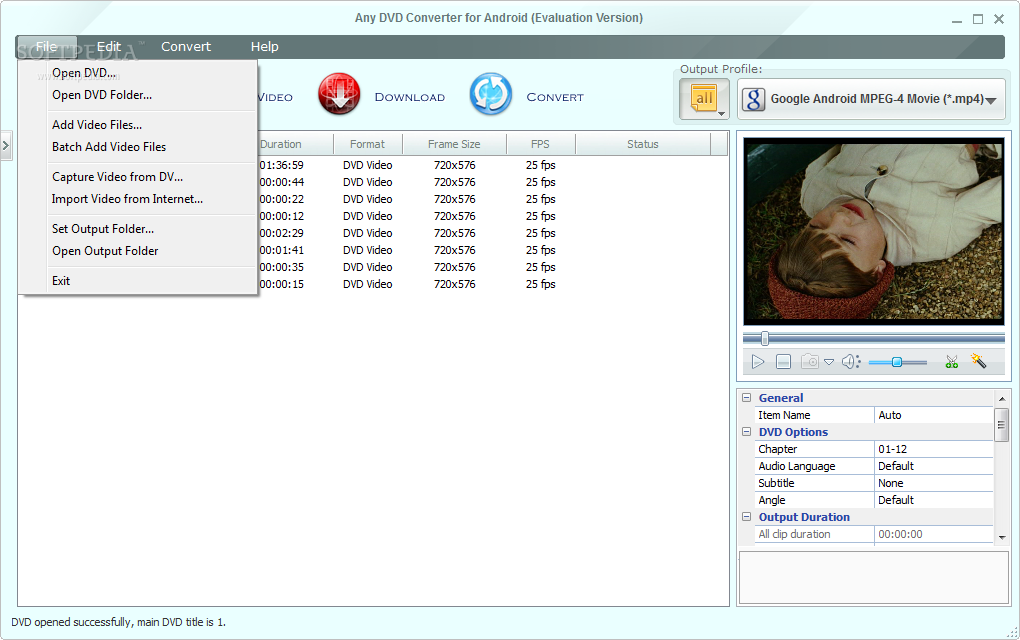Click the blue Convert arrows icon

pos(490,94)
